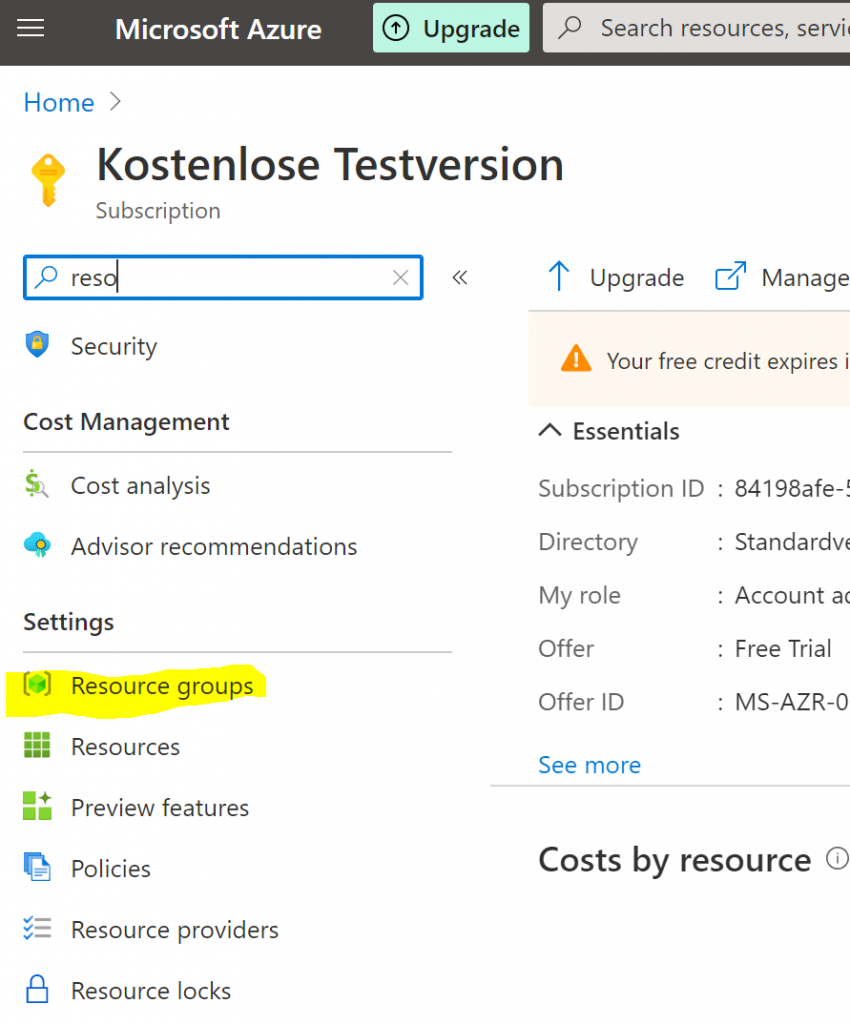Click the Manage command in toolbar
Image resolution: width=850 pixels, height=1024 pixels.
(782, 277)
